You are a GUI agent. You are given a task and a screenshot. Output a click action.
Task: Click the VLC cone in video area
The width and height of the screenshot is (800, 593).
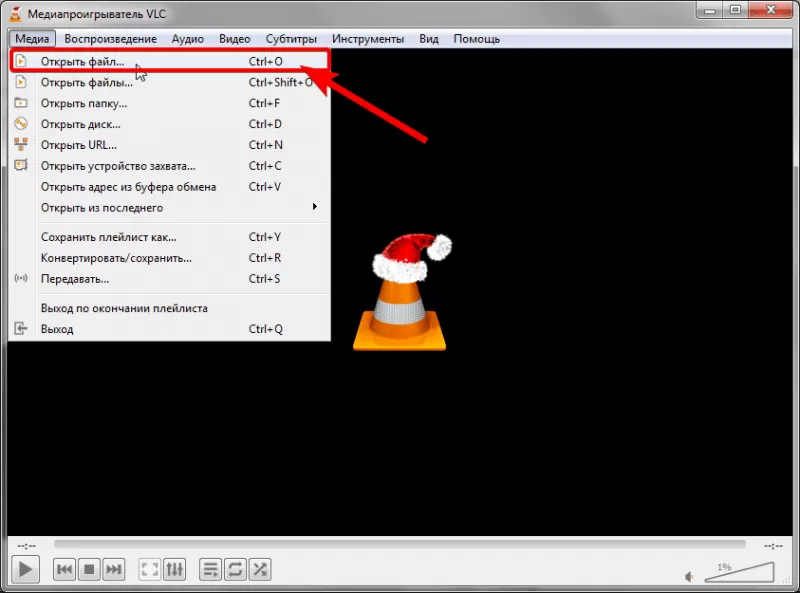click(403, 292)
